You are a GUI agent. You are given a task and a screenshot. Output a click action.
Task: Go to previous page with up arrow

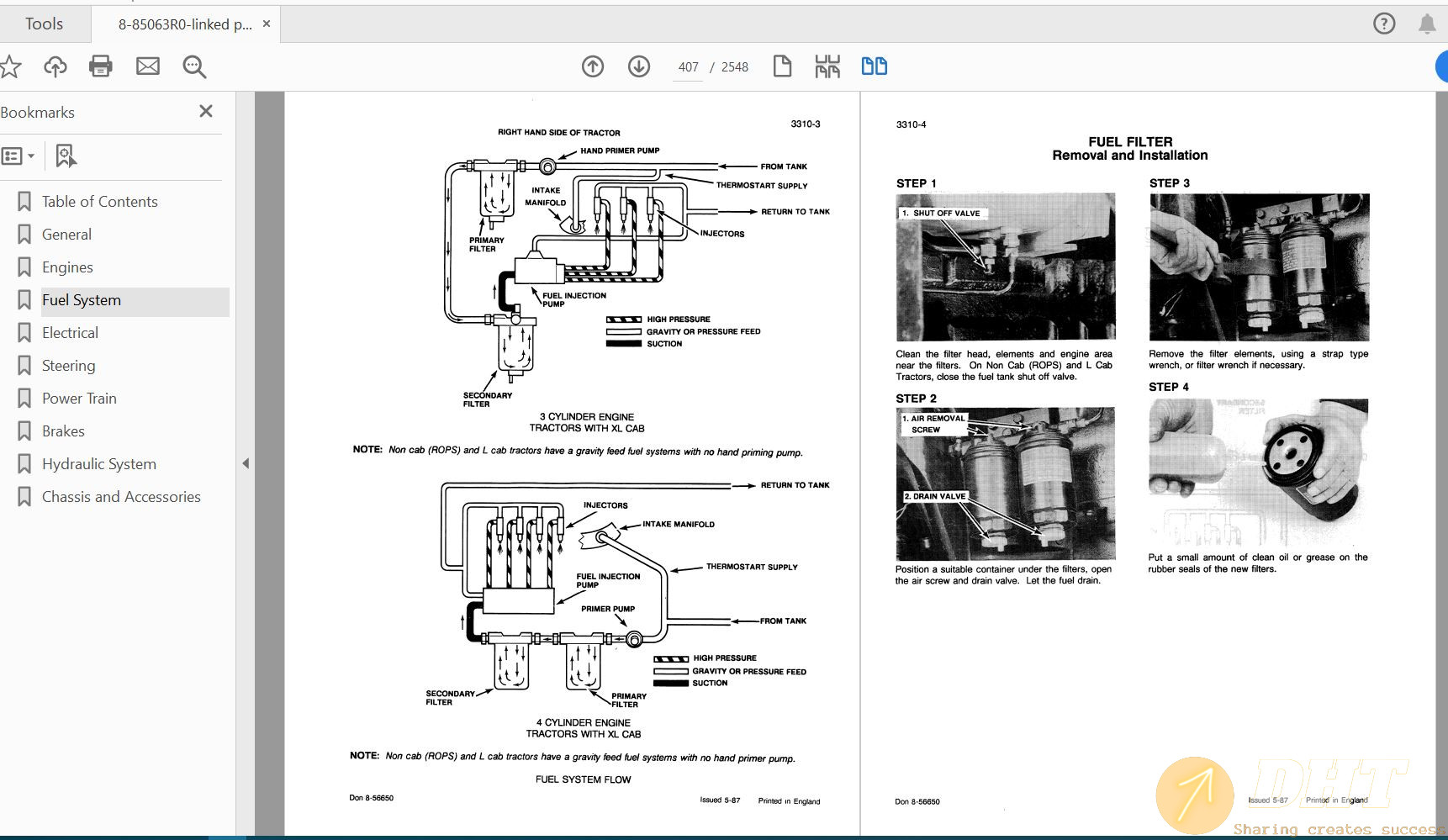[593, 66]
